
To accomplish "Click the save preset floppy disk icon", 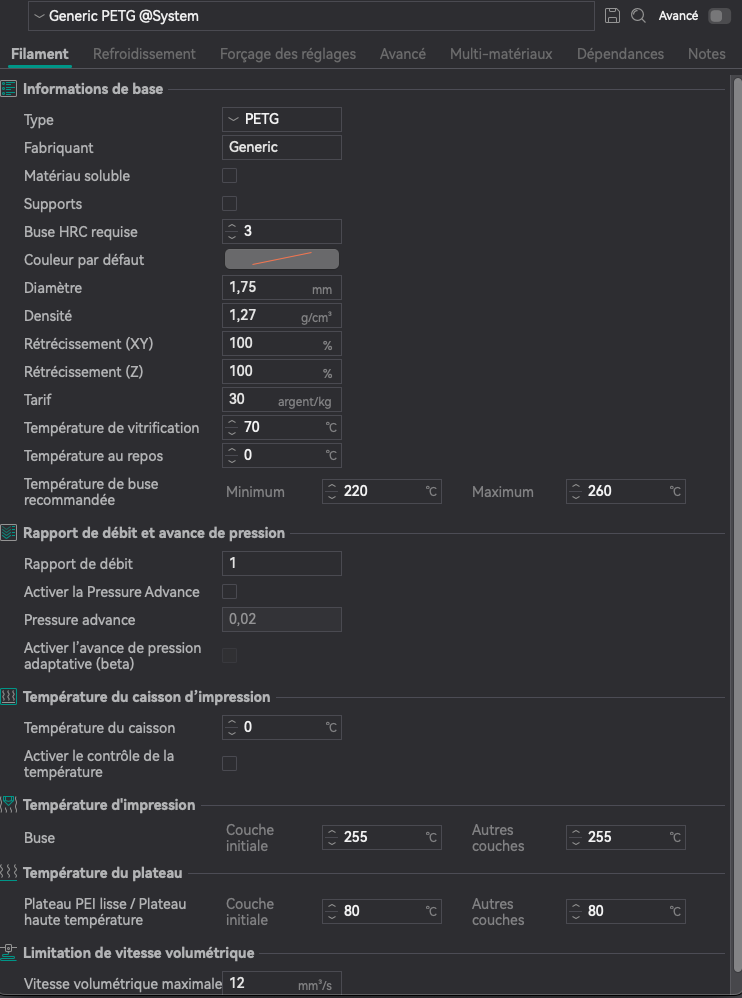I will 613,16.
